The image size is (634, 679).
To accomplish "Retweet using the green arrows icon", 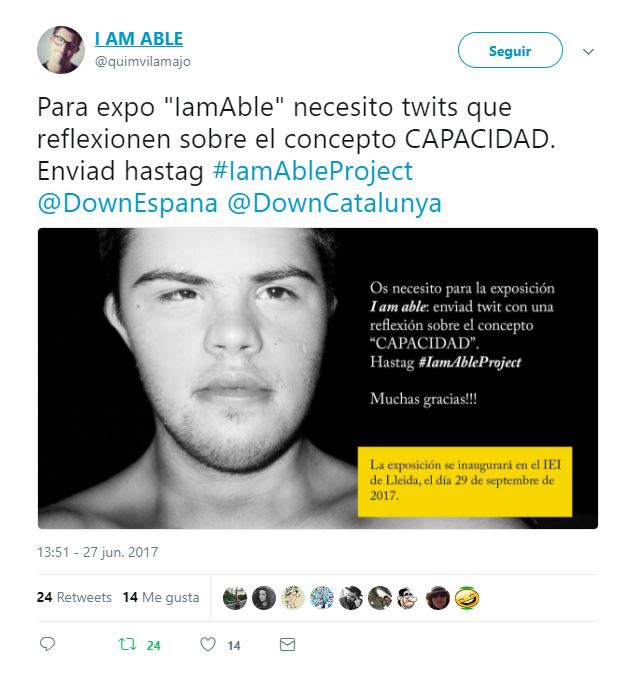I will click(x=127, y=645).
